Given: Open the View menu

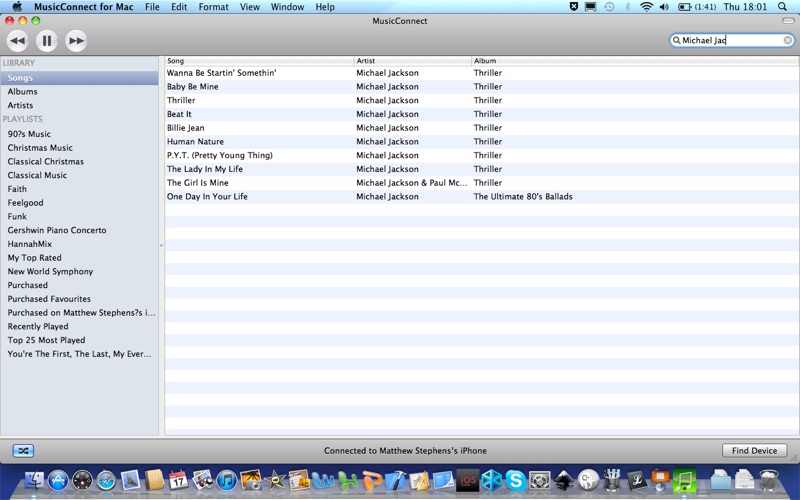Looking at the screenshot, I should click(250, 7).
